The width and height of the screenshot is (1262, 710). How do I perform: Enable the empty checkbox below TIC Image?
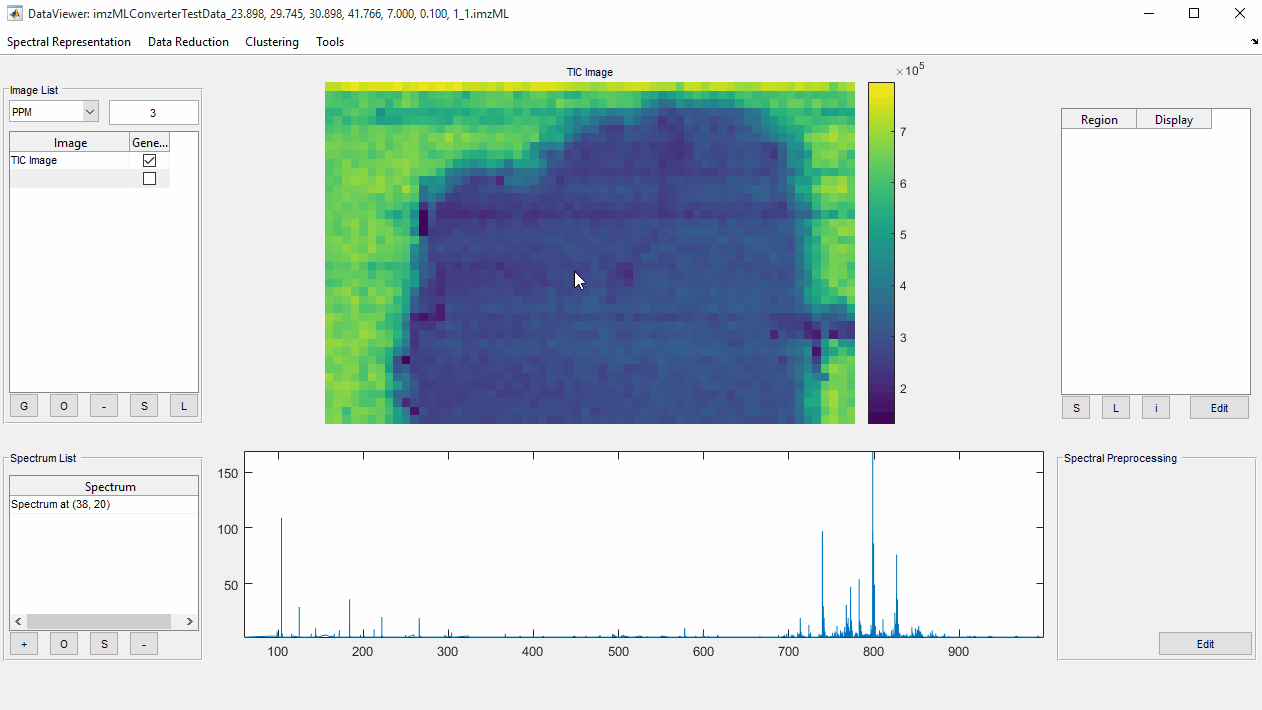(149, 177)
